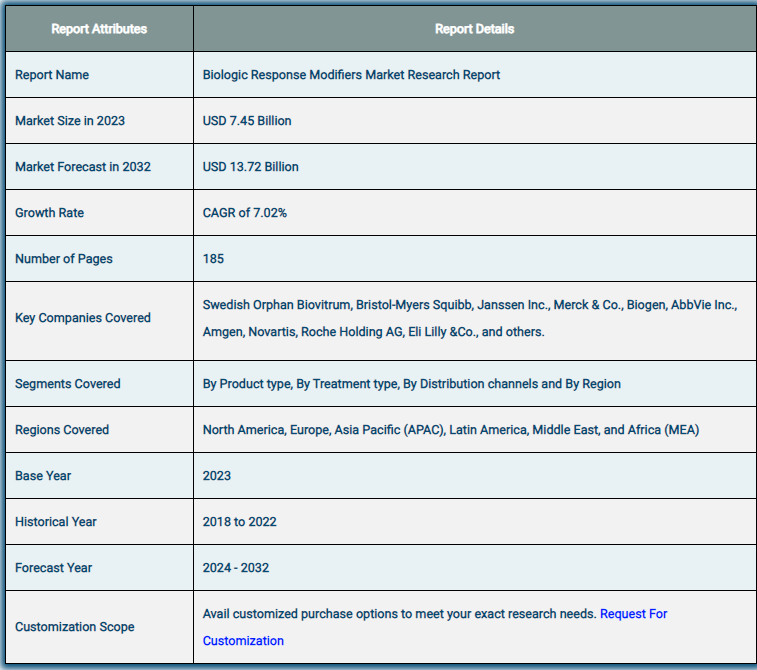757x670 pixels.
Task: Click the Customization Scope label
Action: coord(75,627)
